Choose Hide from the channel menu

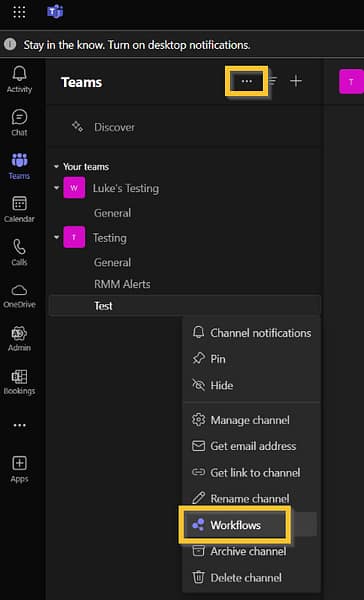point(251,385)
